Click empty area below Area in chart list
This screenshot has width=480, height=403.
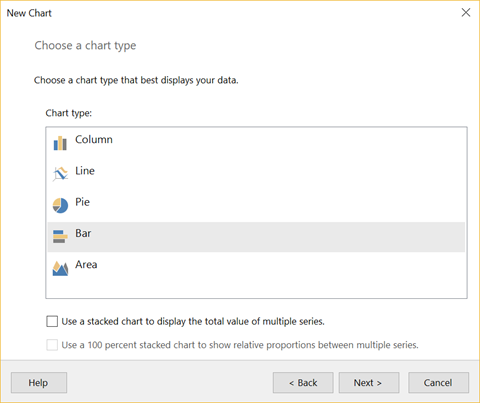pos(256,288)
